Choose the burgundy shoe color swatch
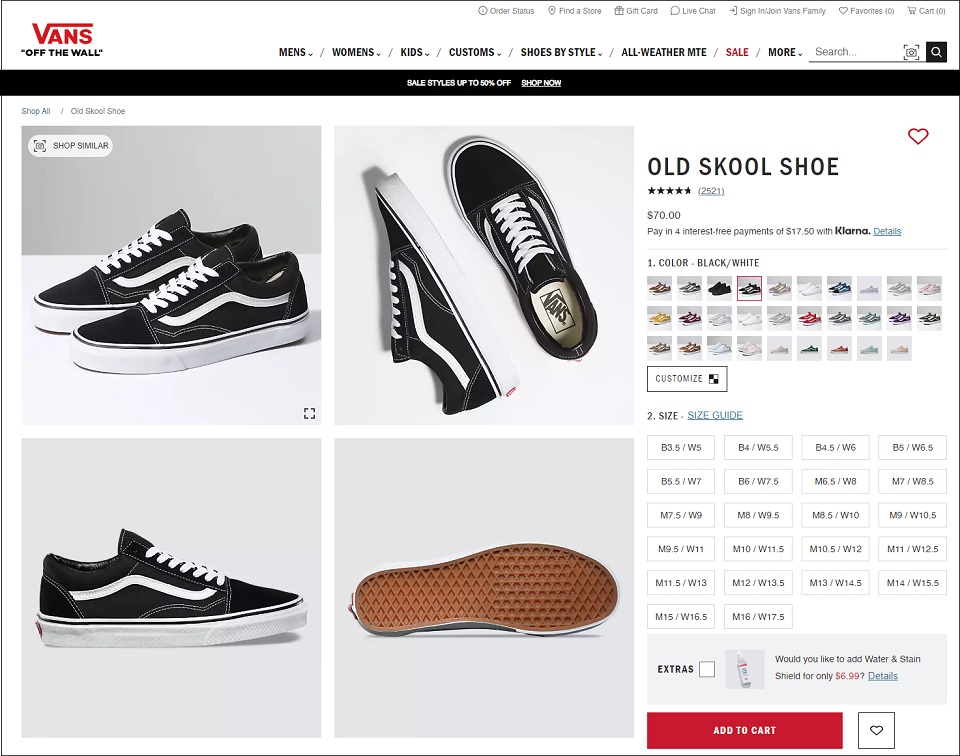 (689, 318)
